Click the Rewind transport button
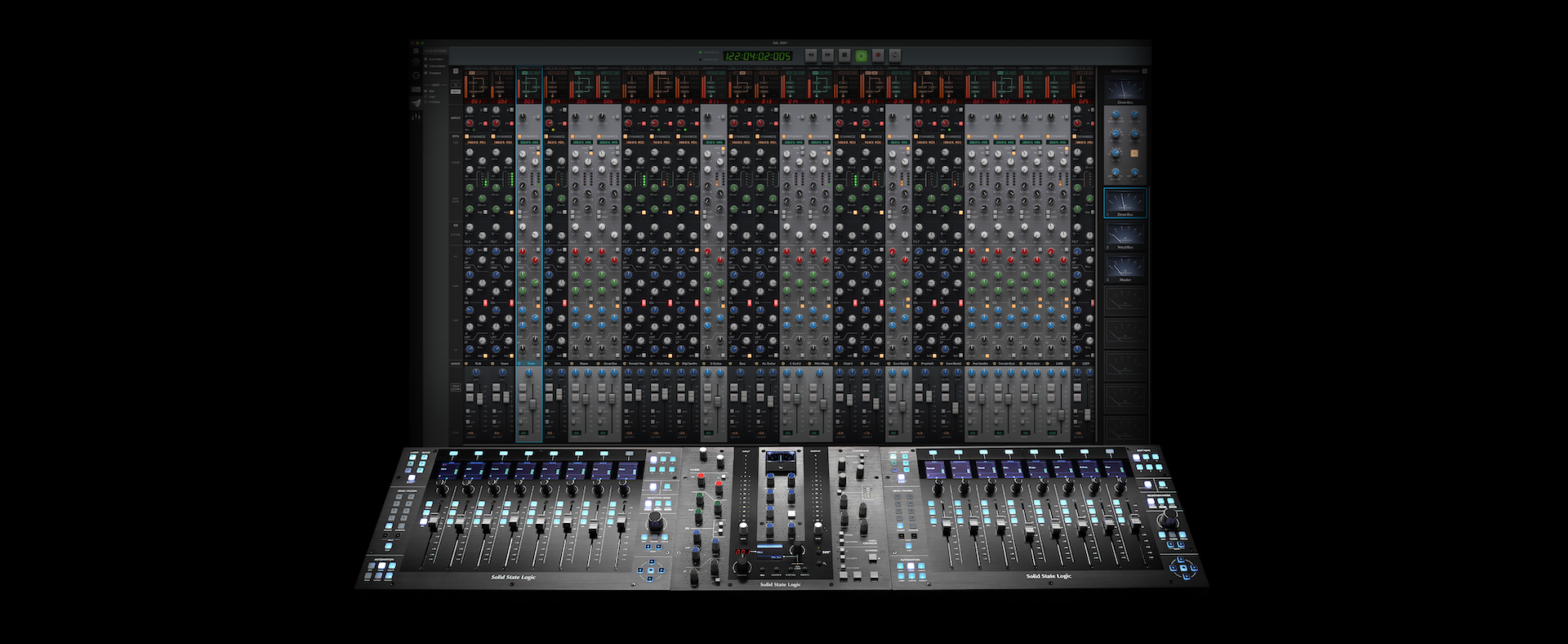The image size is (1568, 644). click(811, 56)
